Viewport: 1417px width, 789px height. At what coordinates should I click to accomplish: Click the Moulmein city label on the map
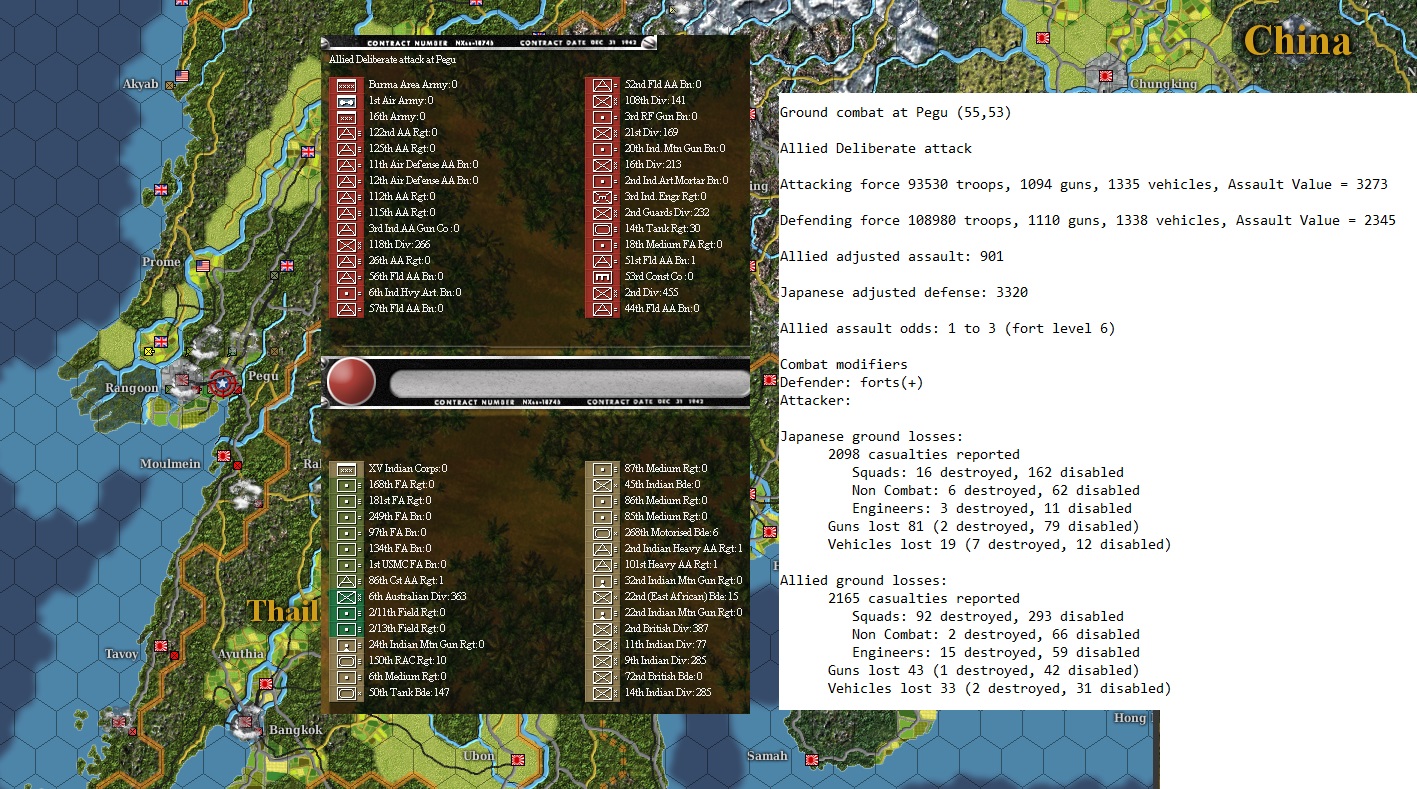(x=171, y=463)
